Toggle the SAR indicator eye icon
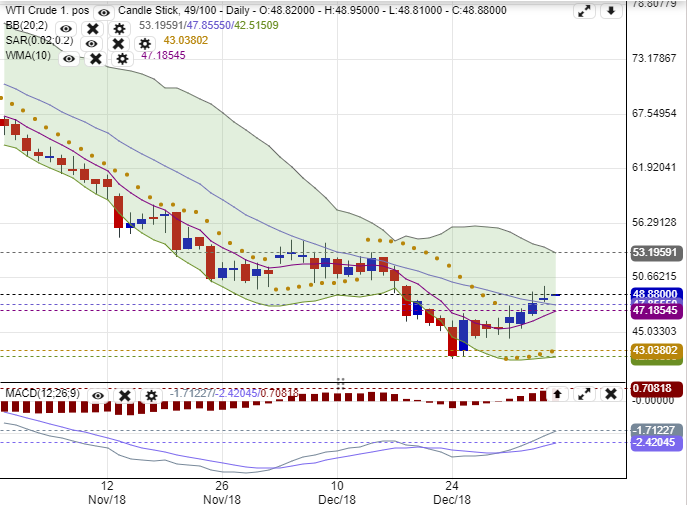 point(91,44)
